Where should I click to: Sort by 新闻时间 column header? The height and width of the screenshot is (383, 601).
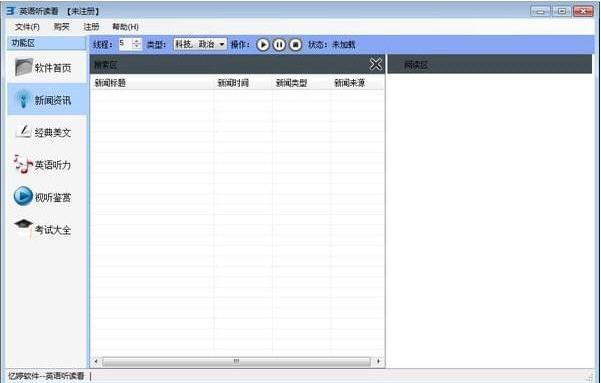pyautogui.click(x=243, y=83)
